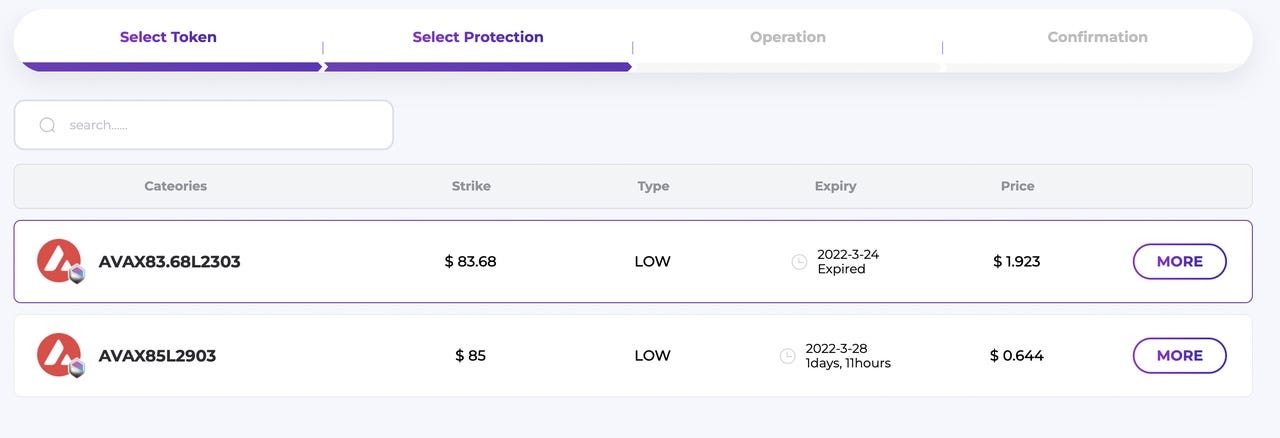Sort by the Expiry column header
This screenshot has width=1280, height=438.
click(x=835, y=186)
